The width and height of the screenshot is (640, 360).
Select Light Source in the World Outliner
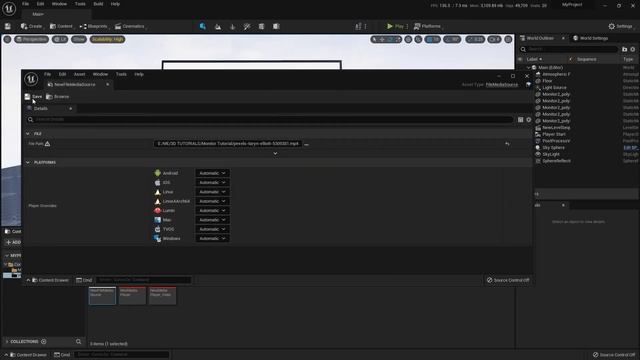tap(554, 88)
